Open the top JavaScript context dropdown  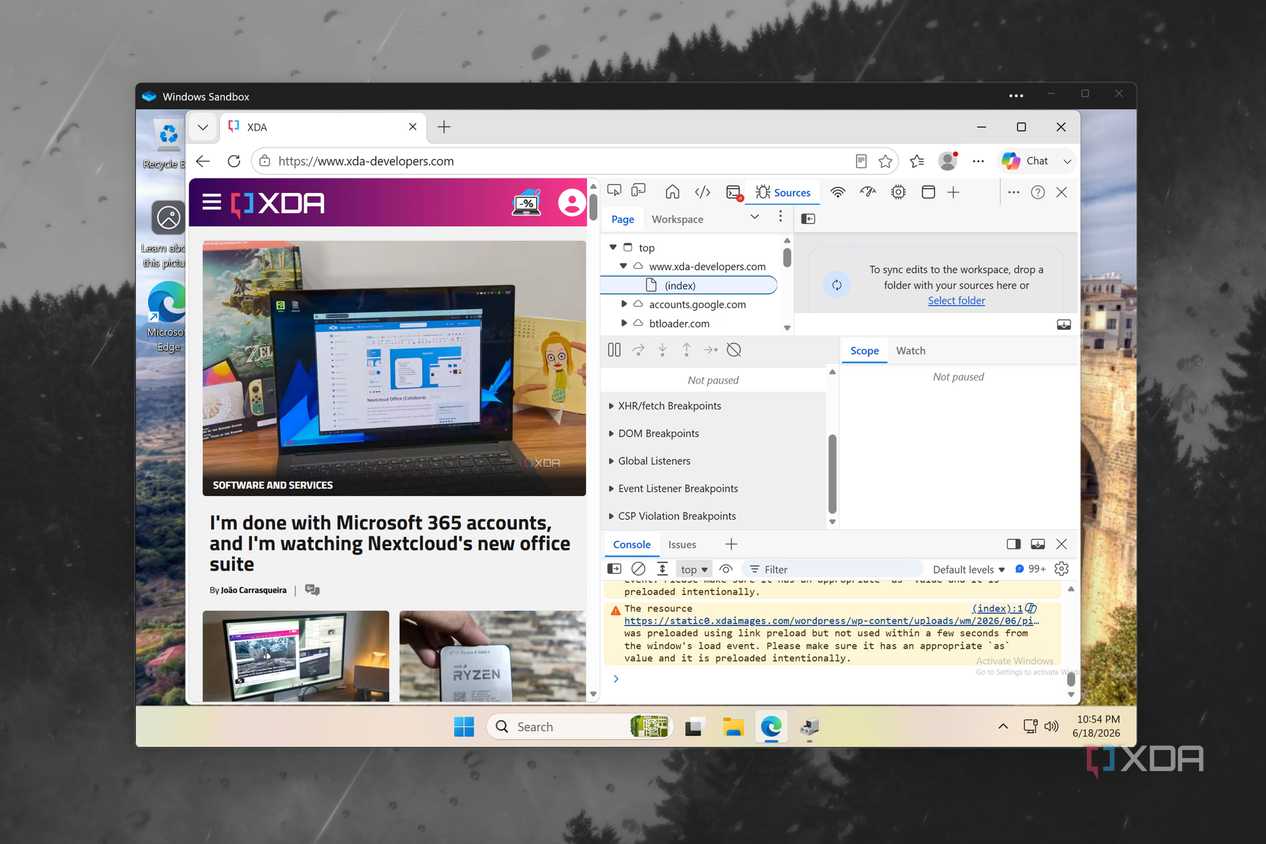694,569
